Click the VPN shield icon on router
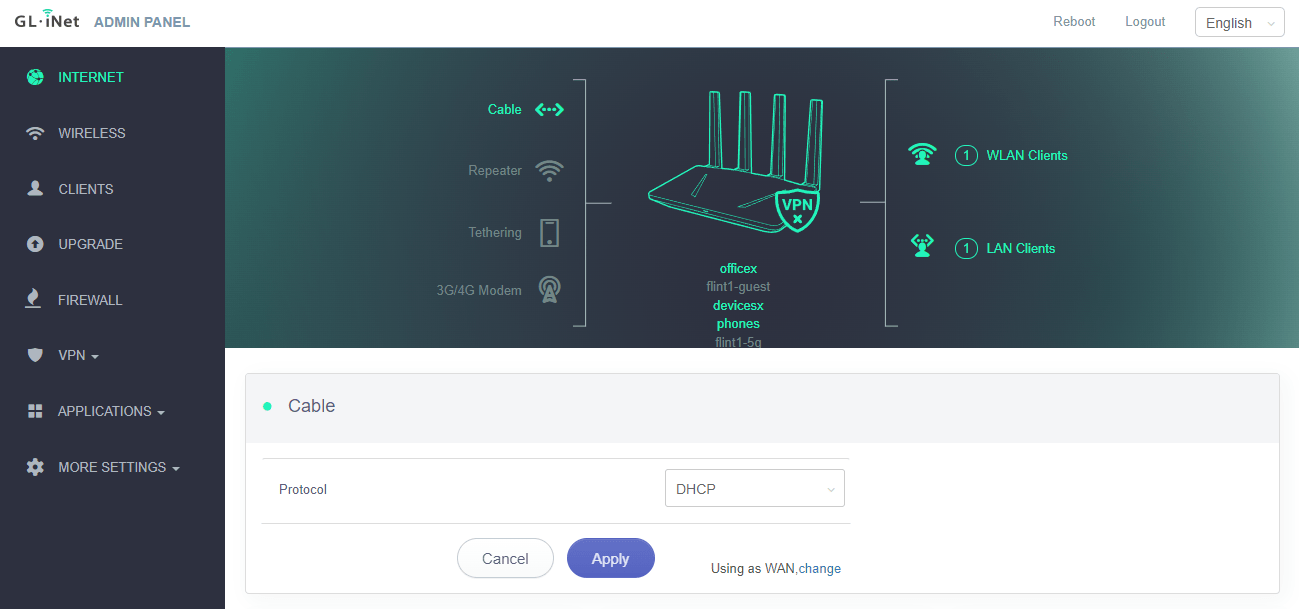Viewport: 1299px width, 609px height. click(x=798, y=208)
